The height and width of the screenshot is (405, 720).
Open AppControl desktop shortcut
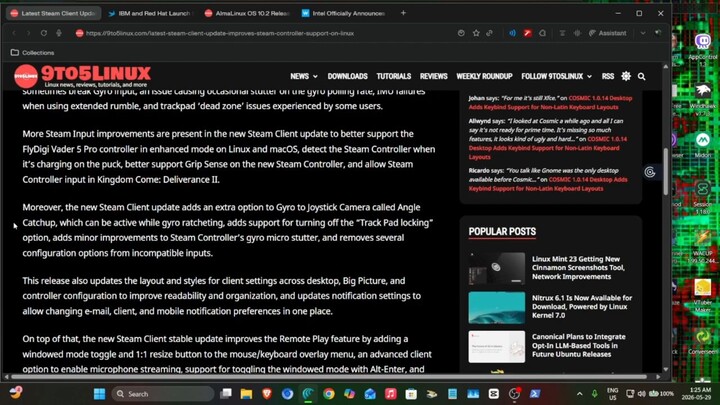(x=703, y=48)
